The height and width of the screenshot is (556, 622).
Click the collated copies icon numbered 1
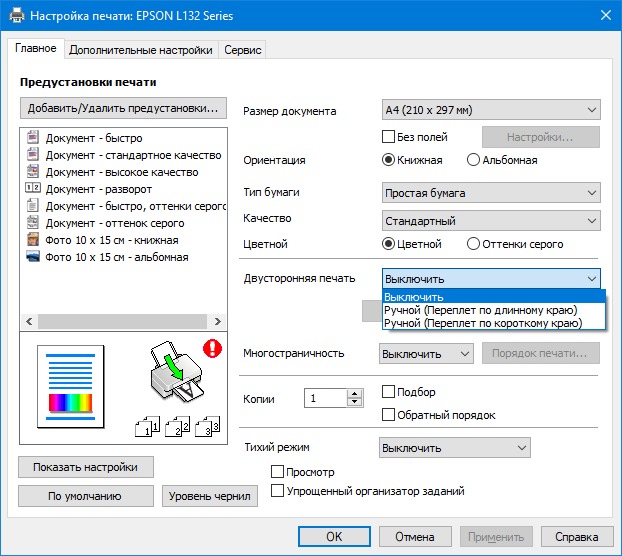click(x=147, y=426)
